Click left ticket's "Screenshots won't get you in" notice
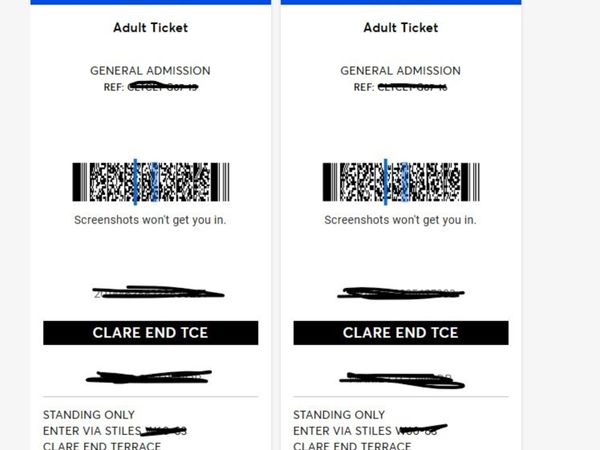The height and width of the screenshot is (450, 600). click(x=150, y=219)
